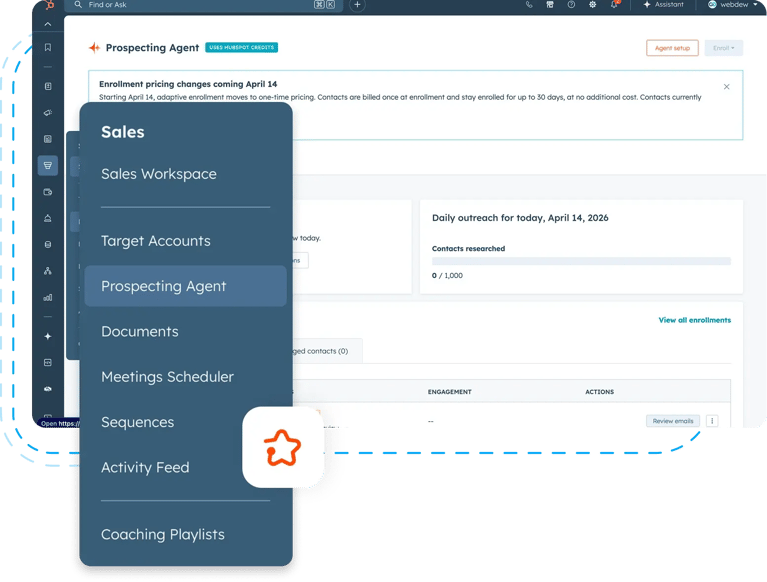The image size is (767, 582).
Task: Select Prospecting Agent in the Sales menu
Action: tap(185, 286)
